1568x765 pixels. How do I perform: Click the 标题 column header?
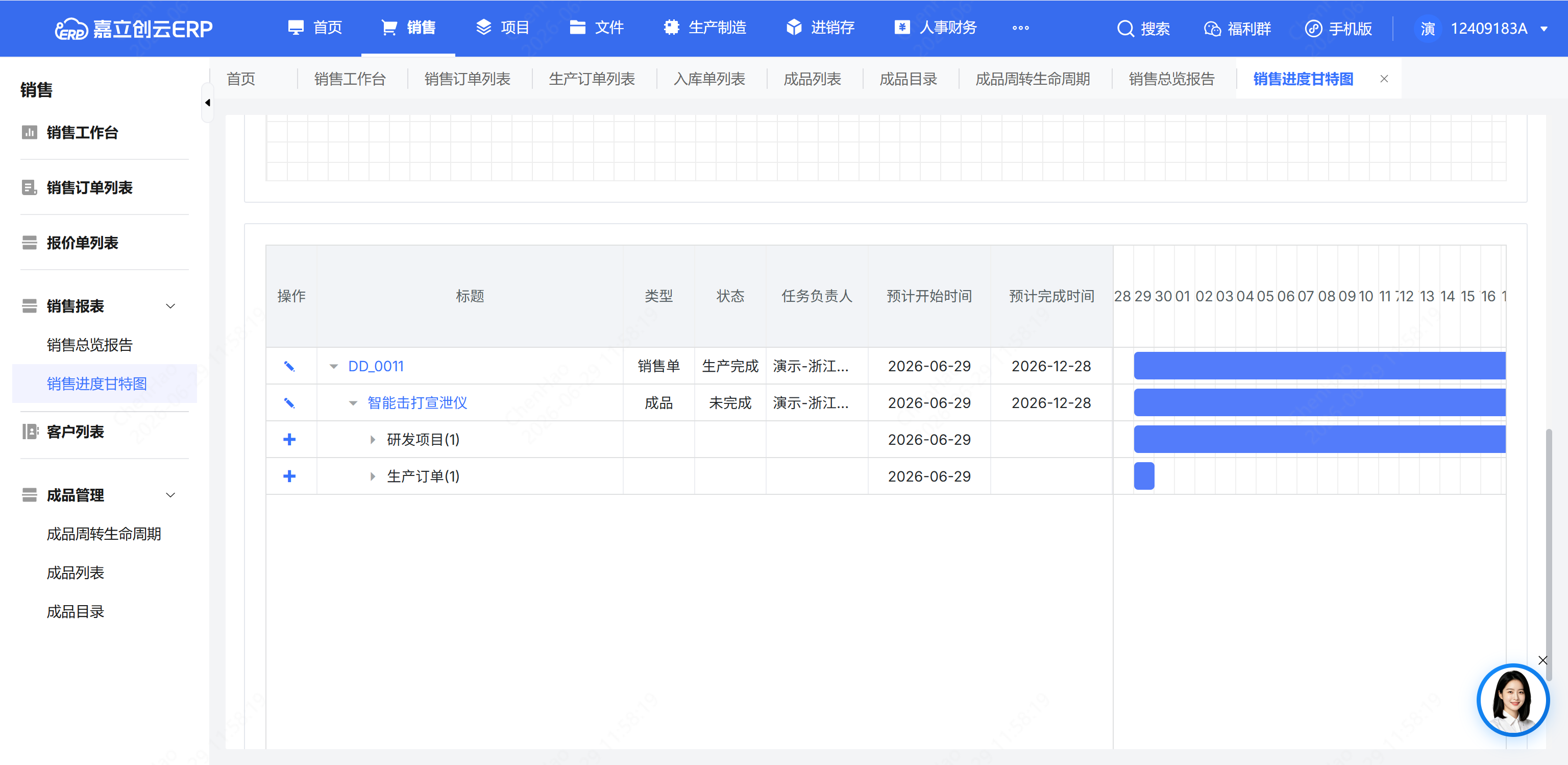pyautogui.click(x=470, y=296)
